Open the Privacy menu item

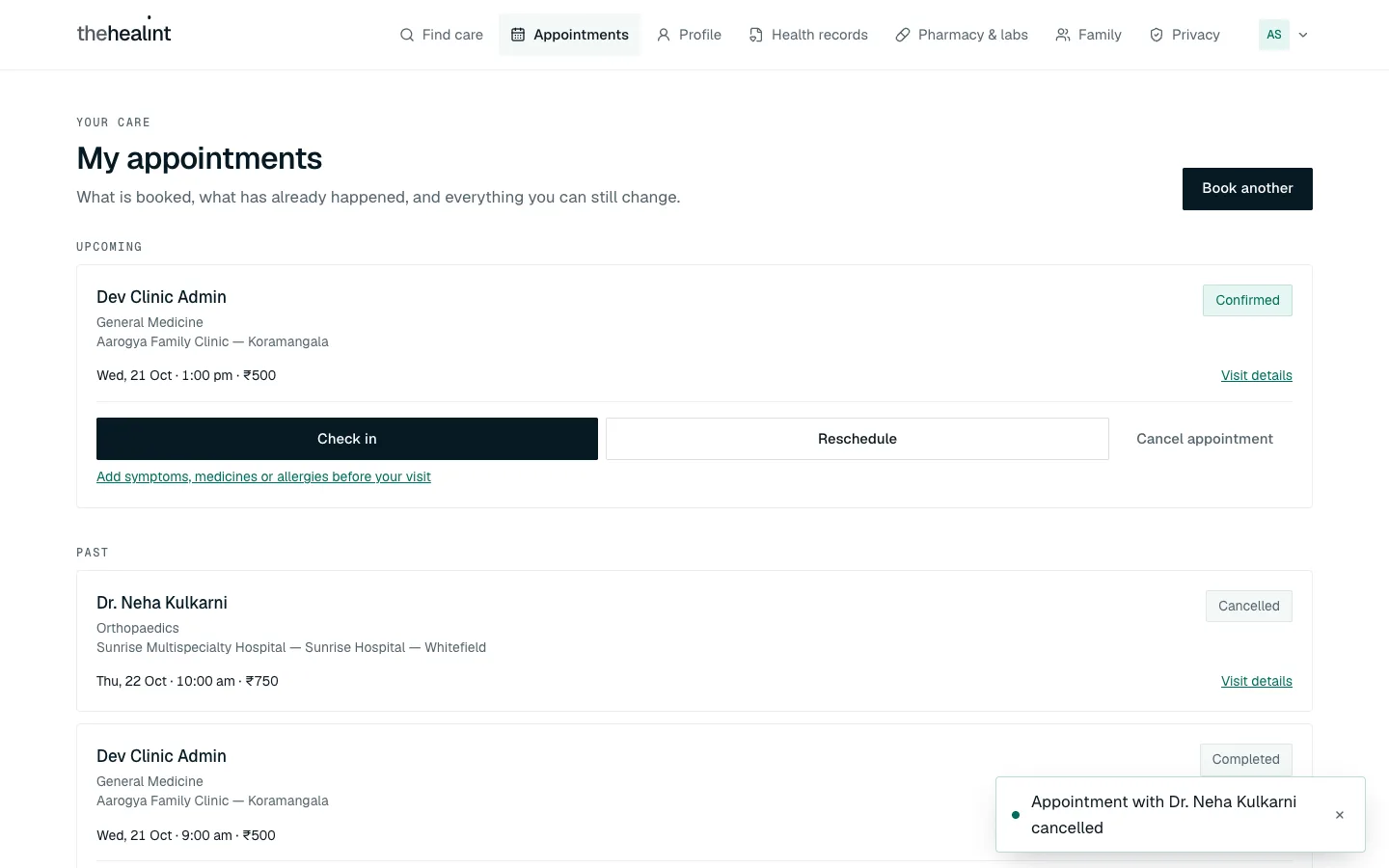coord(1185,35)
